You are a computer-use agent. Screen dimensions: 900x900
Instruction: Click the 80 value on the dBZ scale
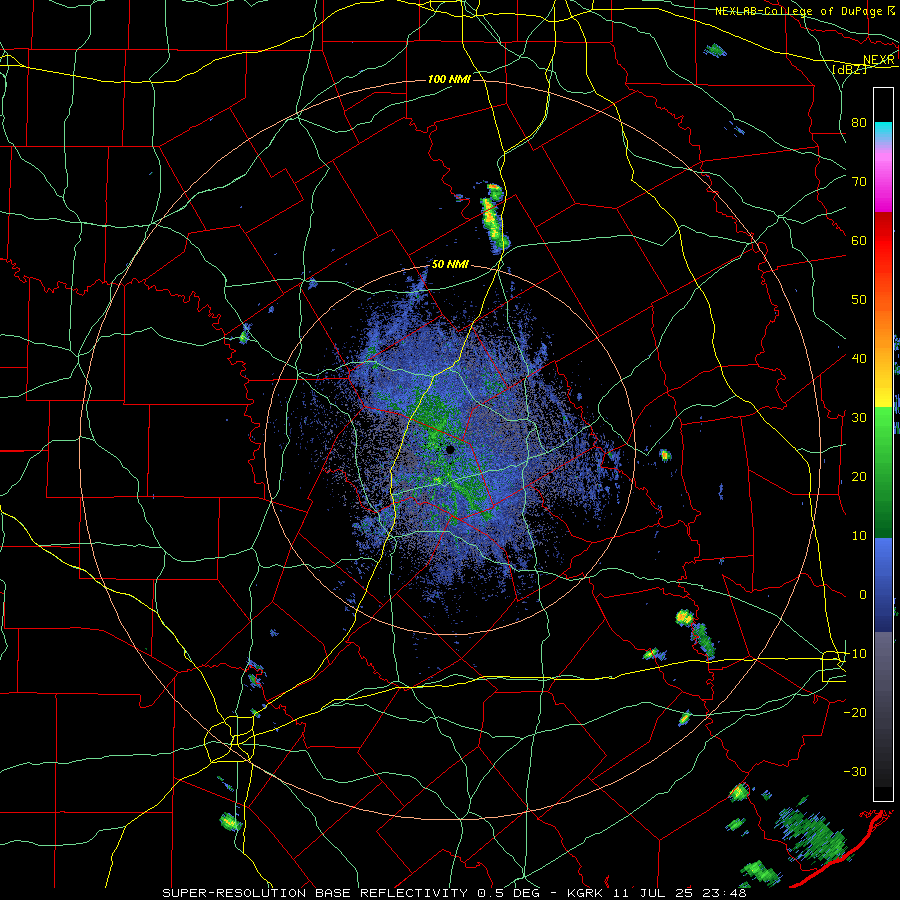click(859, 122)
